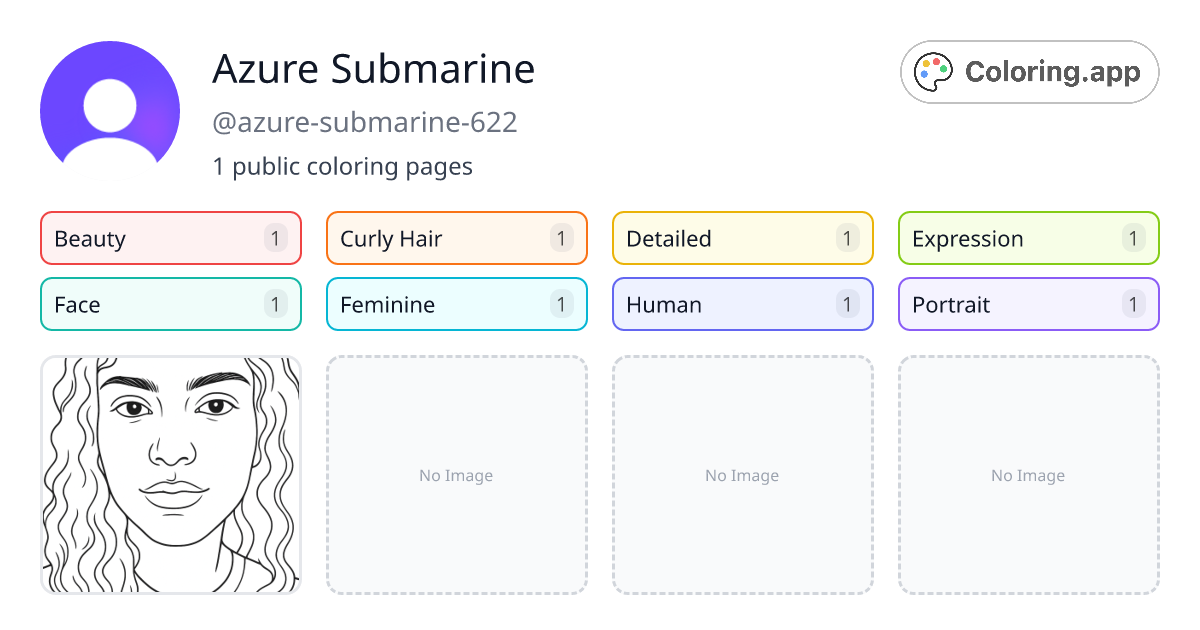
Task: Click the palette icon in Coloring.app logo
Action: click(x=934, y=71)
